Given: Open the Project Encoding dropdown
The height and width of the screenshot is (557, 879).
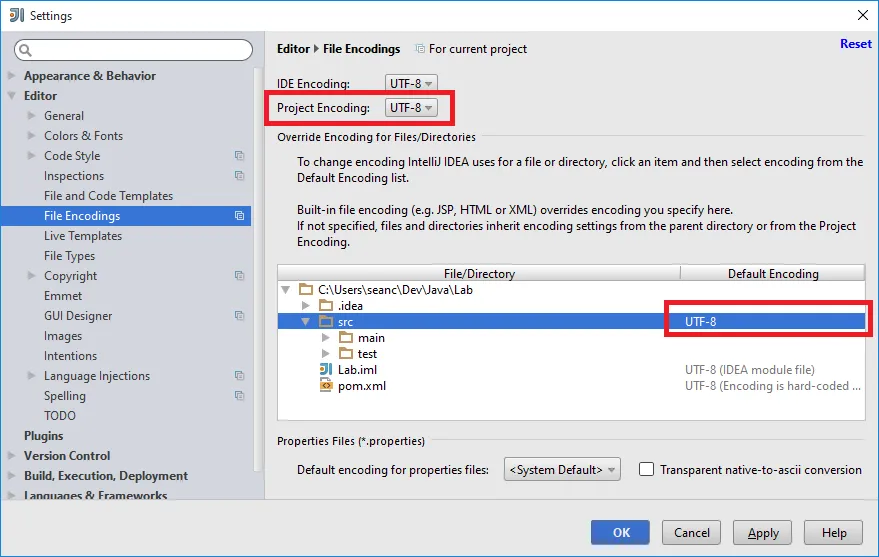Looking at the screenshot, I should pyautogui.click(x=411, y=108).
